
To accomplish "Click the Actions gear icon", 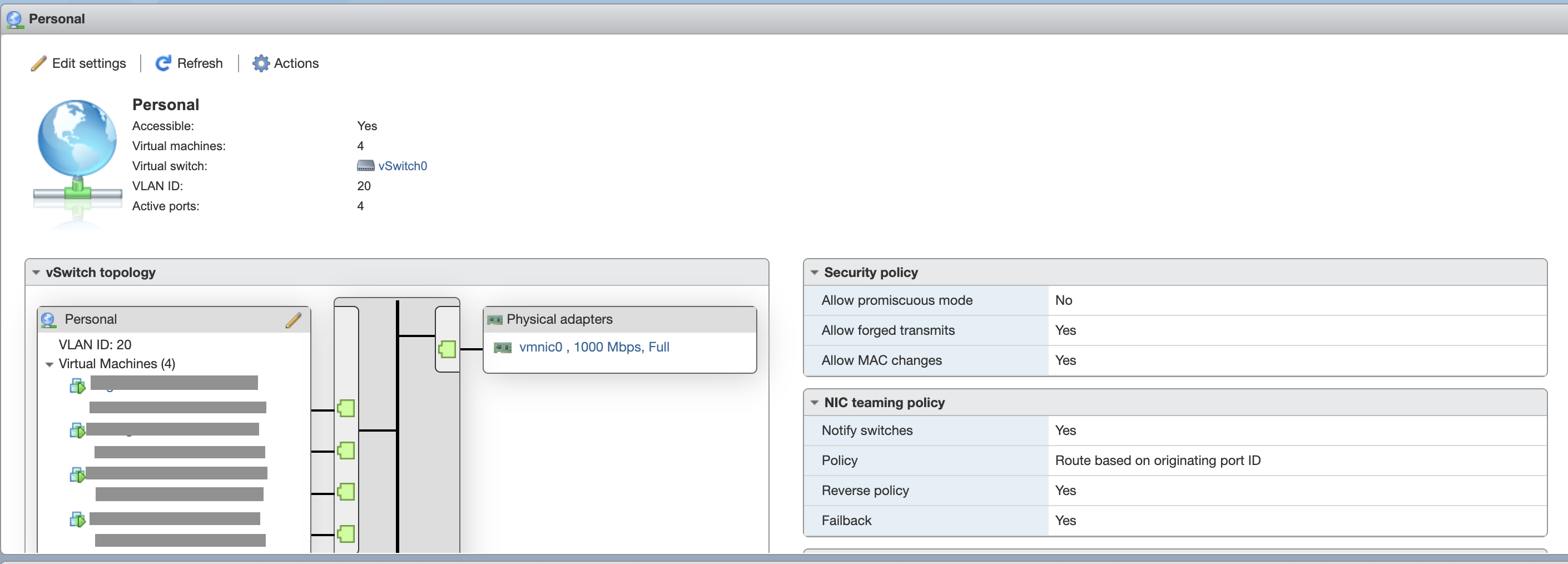I will [261, 63].
